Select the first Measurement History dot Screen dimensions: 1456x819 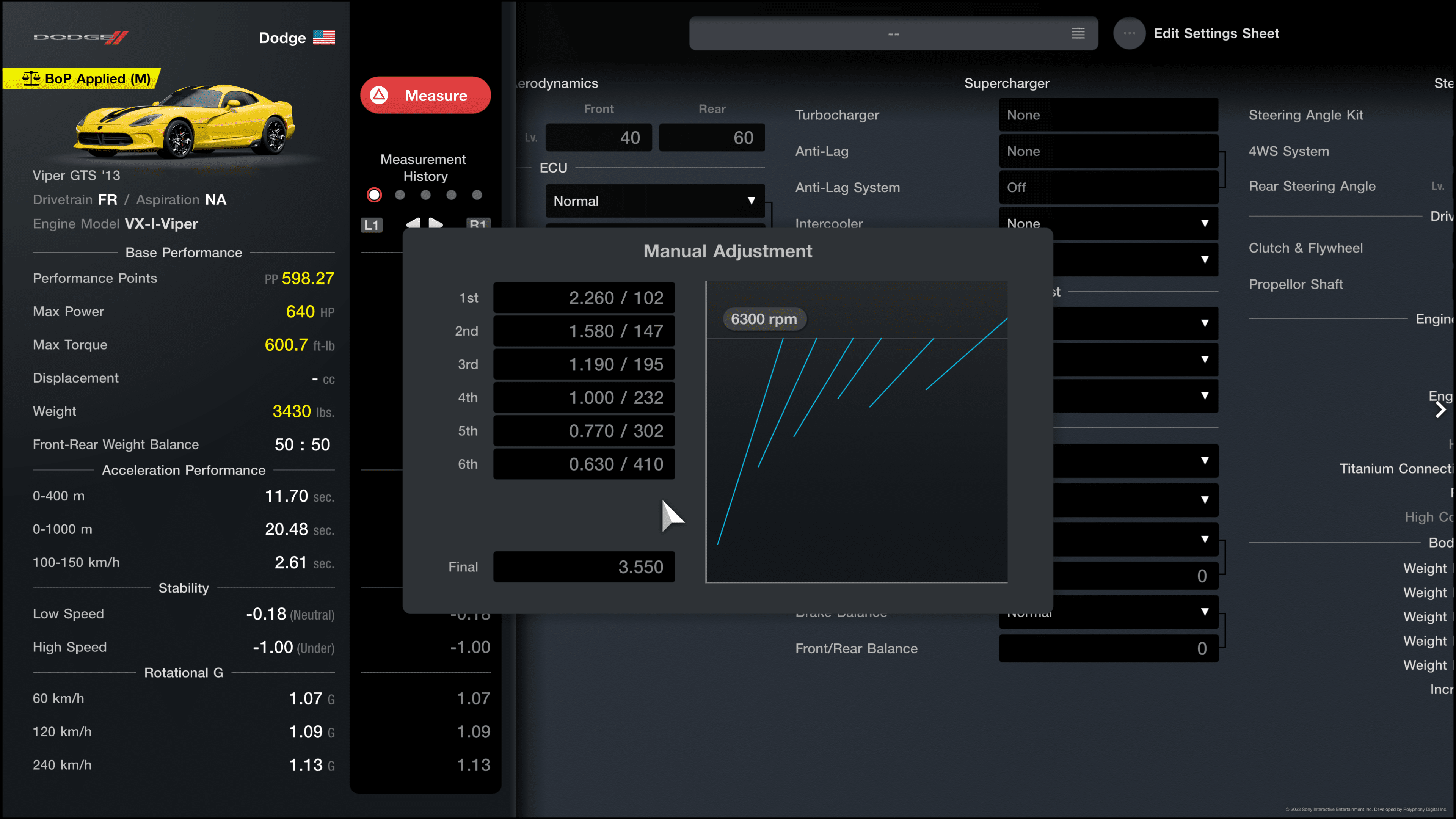click(374, 195)
